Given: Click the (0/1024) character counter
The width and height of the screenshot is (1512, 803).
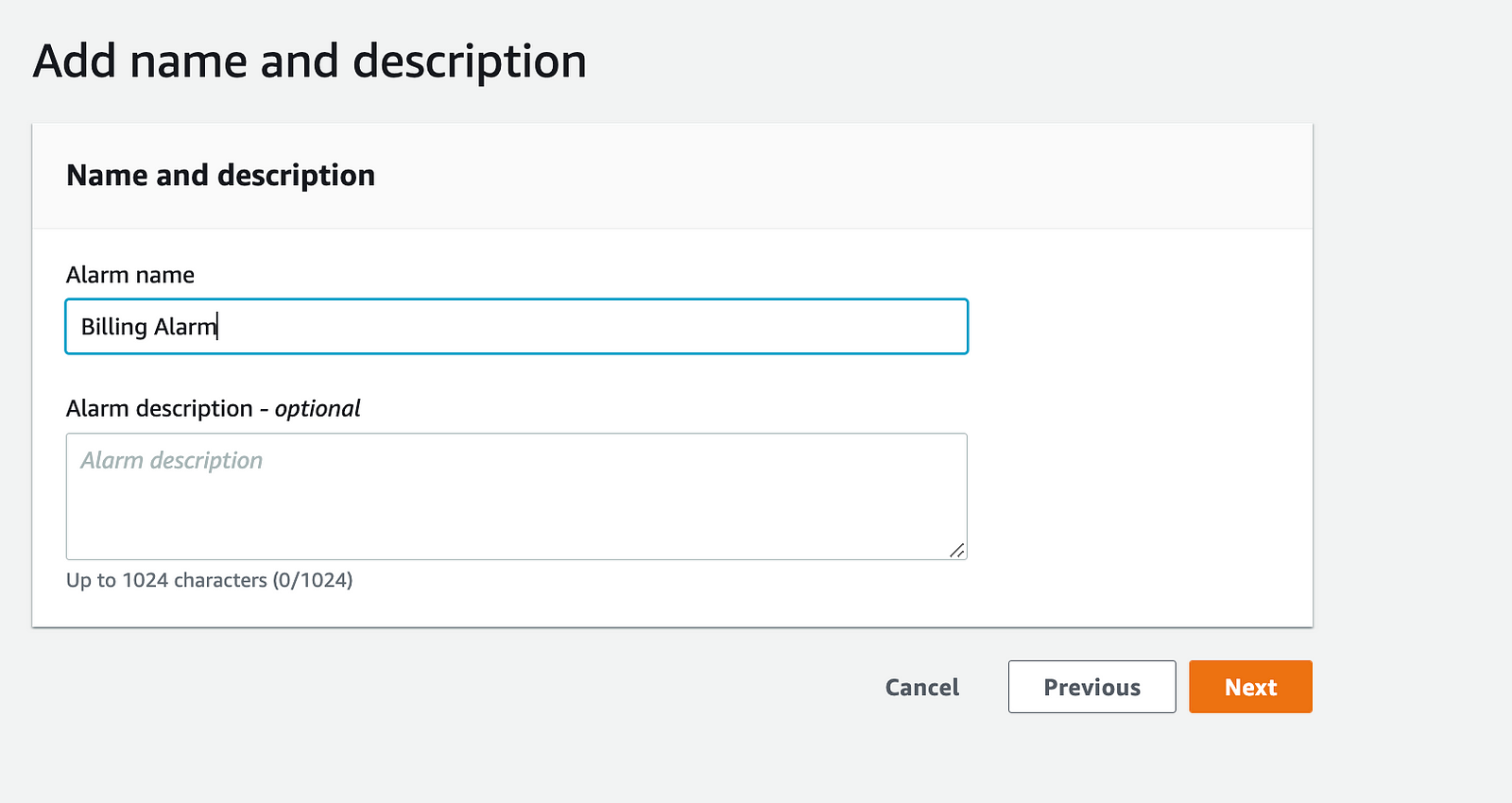Looking at the screenshot, I should click(x=313, y=580).
